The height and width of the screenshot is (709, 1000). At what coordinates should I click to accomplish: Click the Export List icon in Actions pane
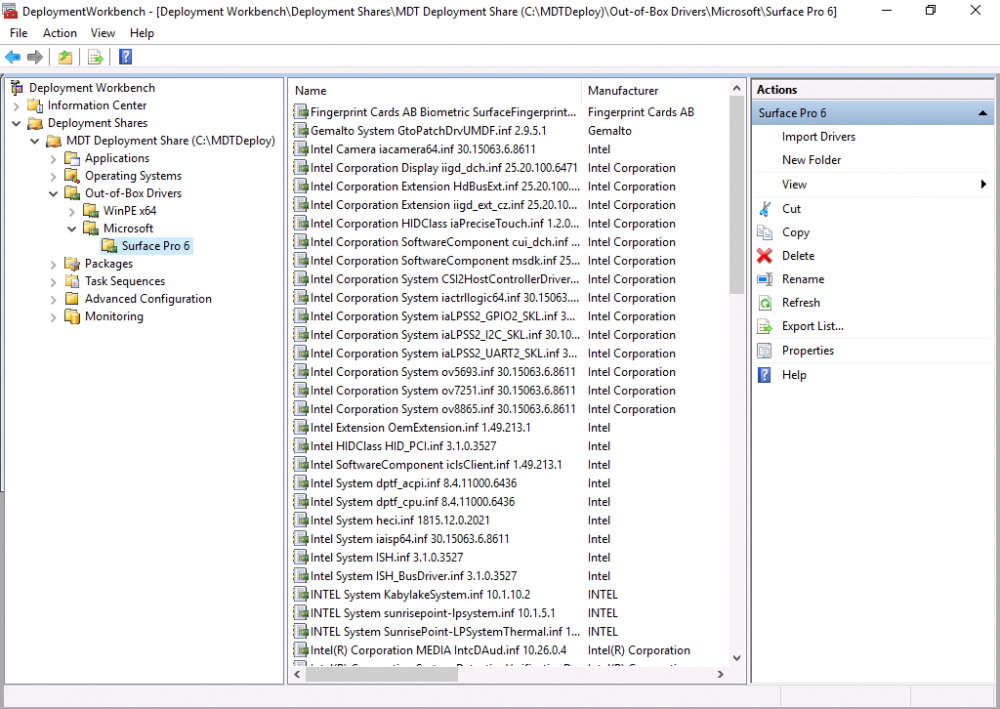(x=765, y=326)
